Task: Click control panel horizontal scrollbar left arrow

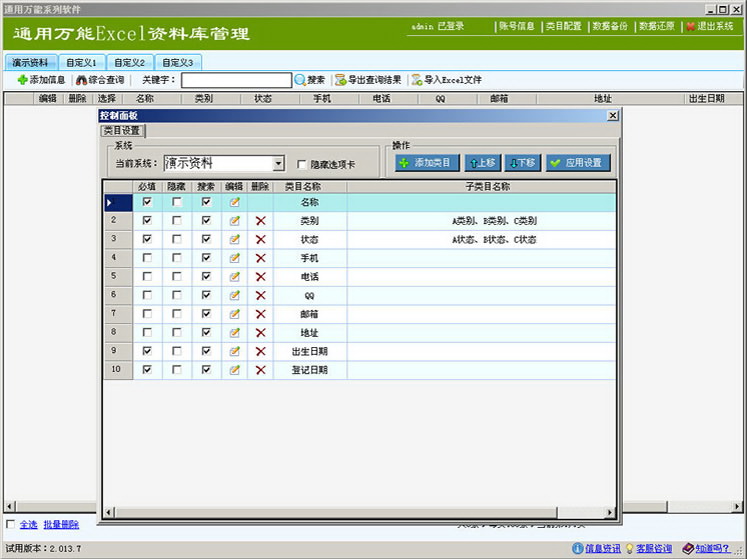Action: (x=109, y=513)
